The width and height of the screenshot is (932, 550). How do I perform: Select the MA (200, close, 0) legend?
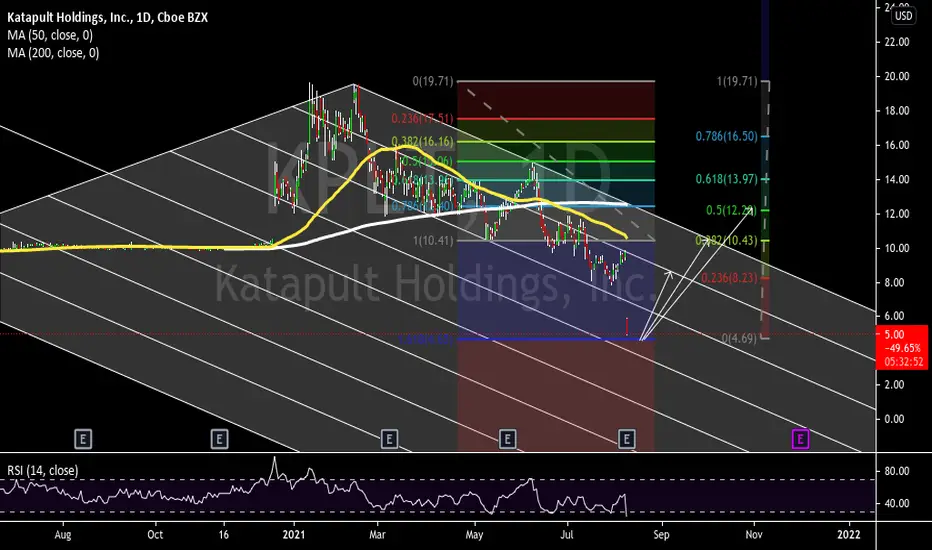pos(53,53)
